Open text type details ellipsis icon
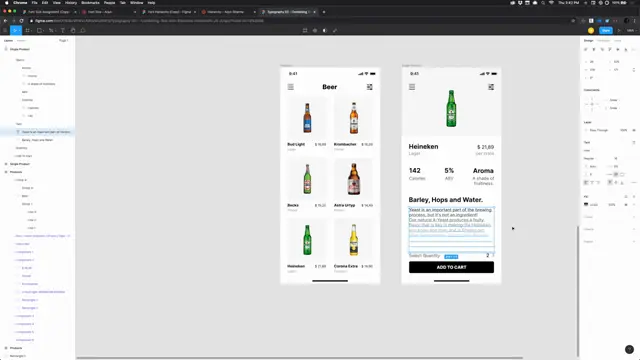The width and height of the screenshot is (640, 360). tap(633, 182)
